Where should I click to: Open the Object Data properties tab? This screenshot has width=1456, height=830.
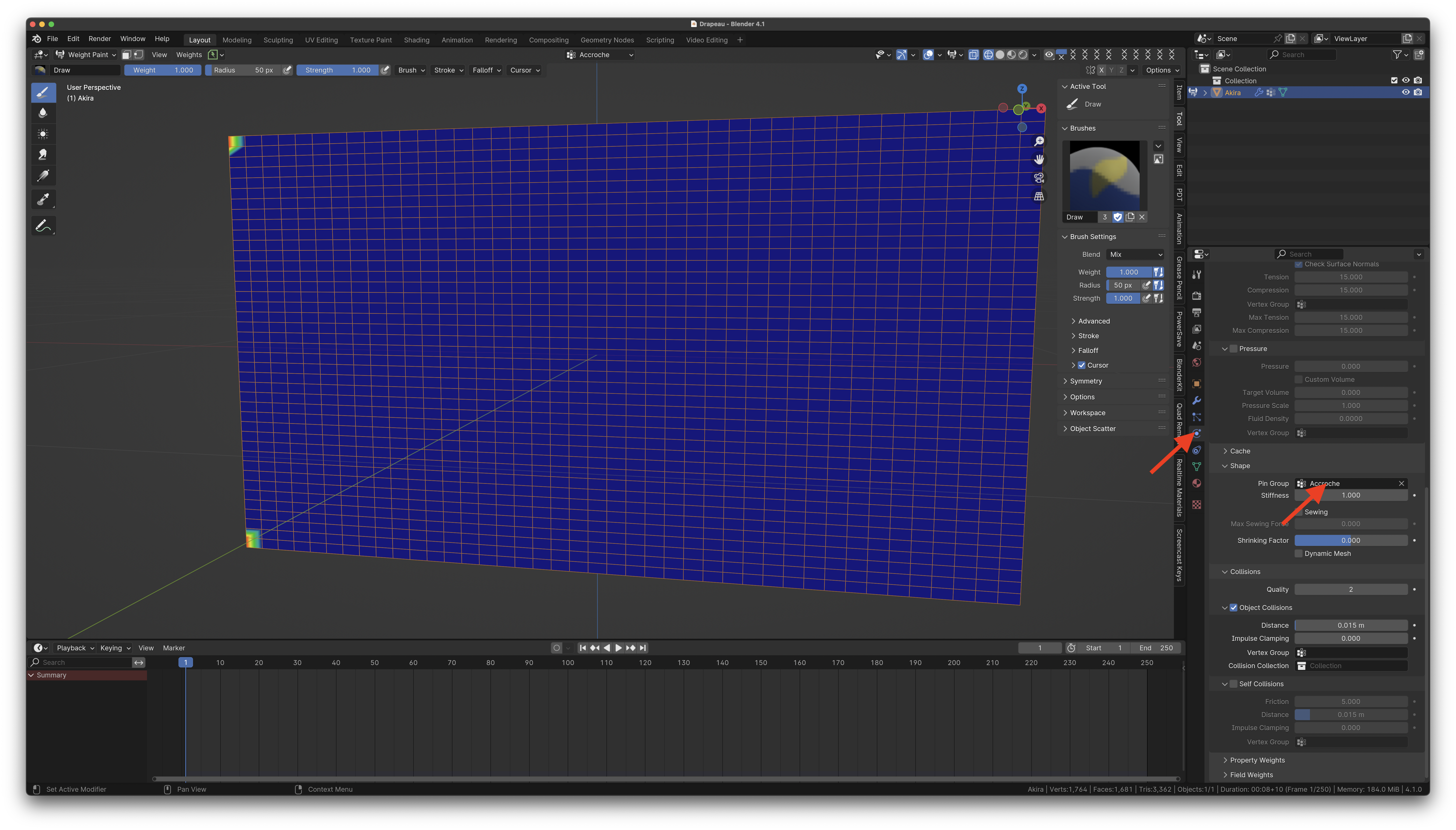coord(1197,467)
